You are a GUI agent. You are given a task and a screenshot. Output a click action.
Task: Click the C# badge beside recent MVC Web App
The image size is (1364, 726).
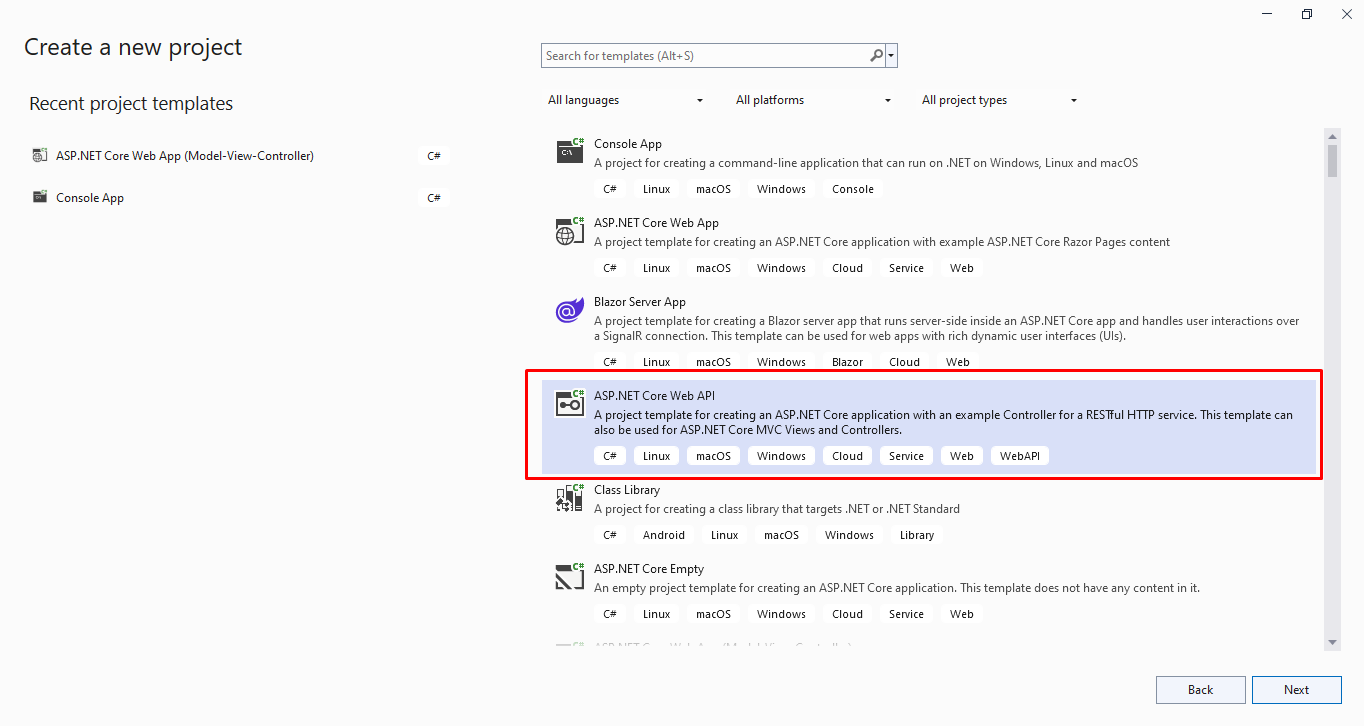click(x=434, y=156)
